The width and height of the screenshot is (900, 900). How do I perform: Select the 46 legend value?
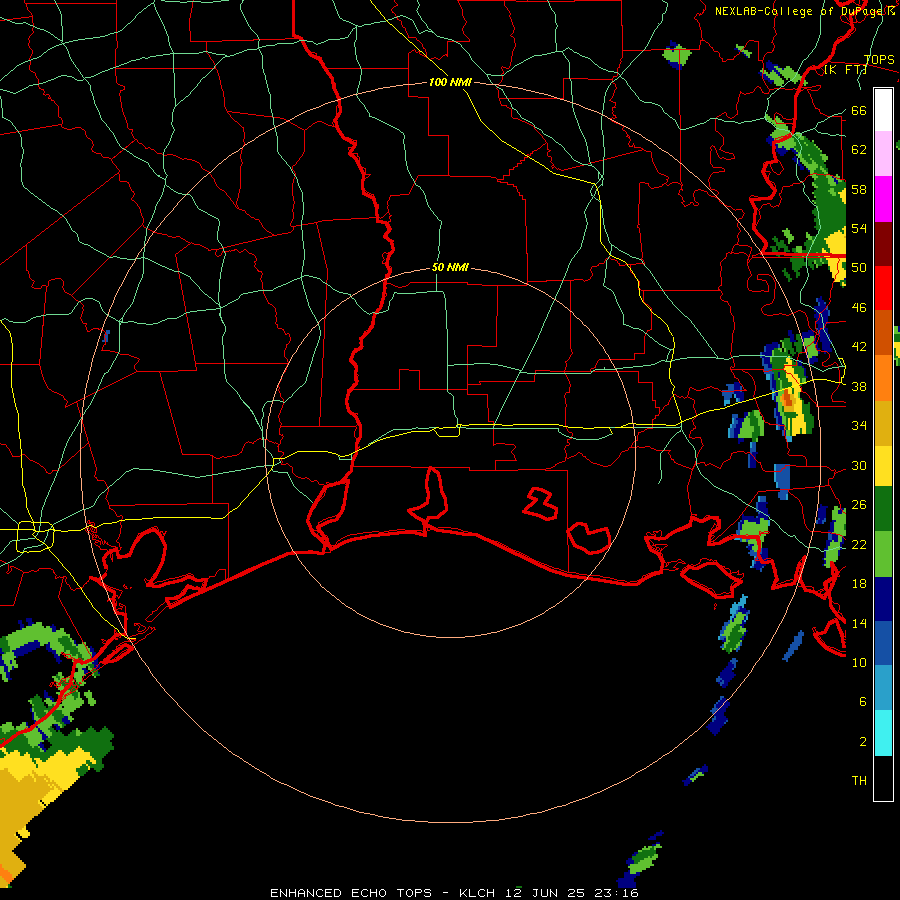(x=859, y=308)
